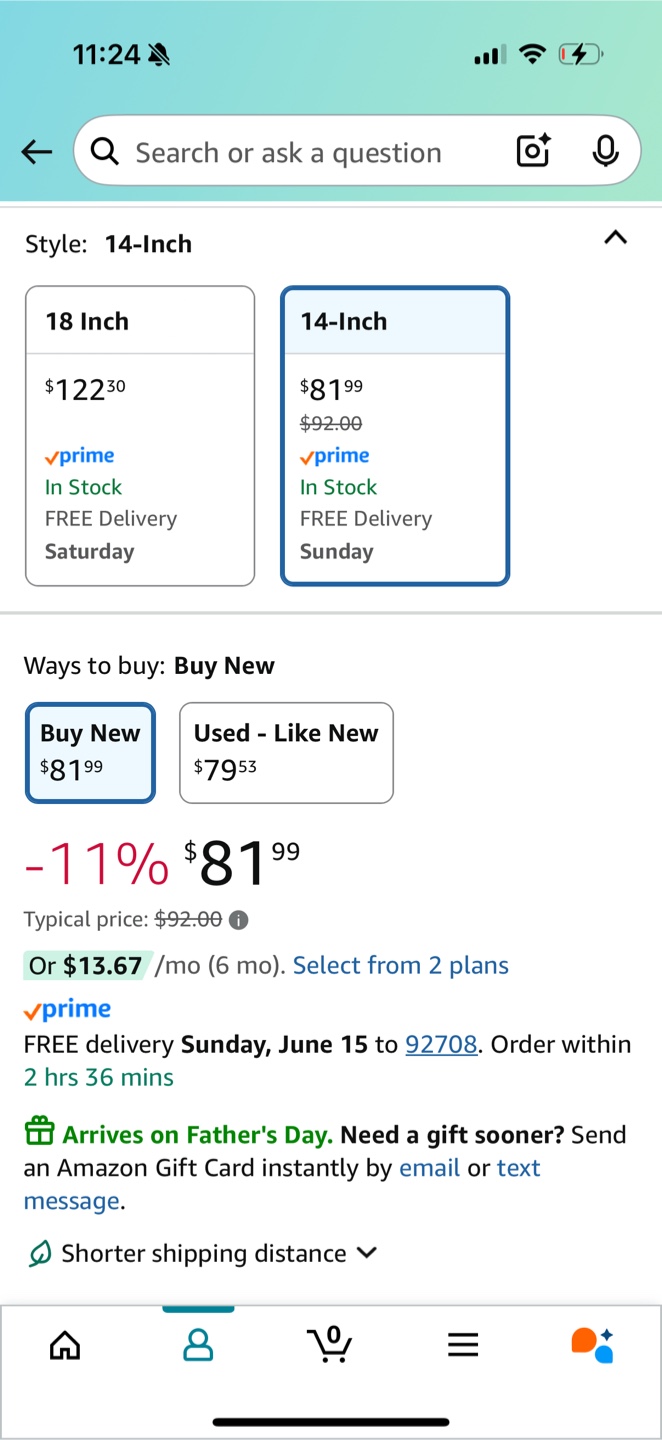662x1440 pixels.
Task: Select the 14-Inch style option
Action: (x=395, y=436)
